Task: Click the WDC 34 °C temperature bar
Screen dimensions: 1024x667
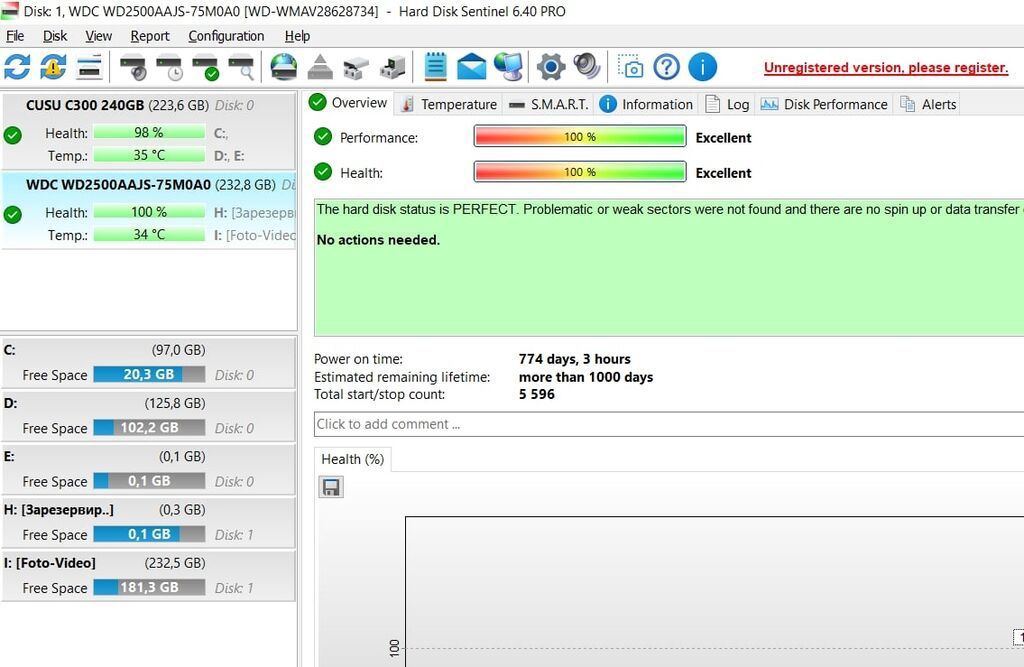Action: coord(149,235)
